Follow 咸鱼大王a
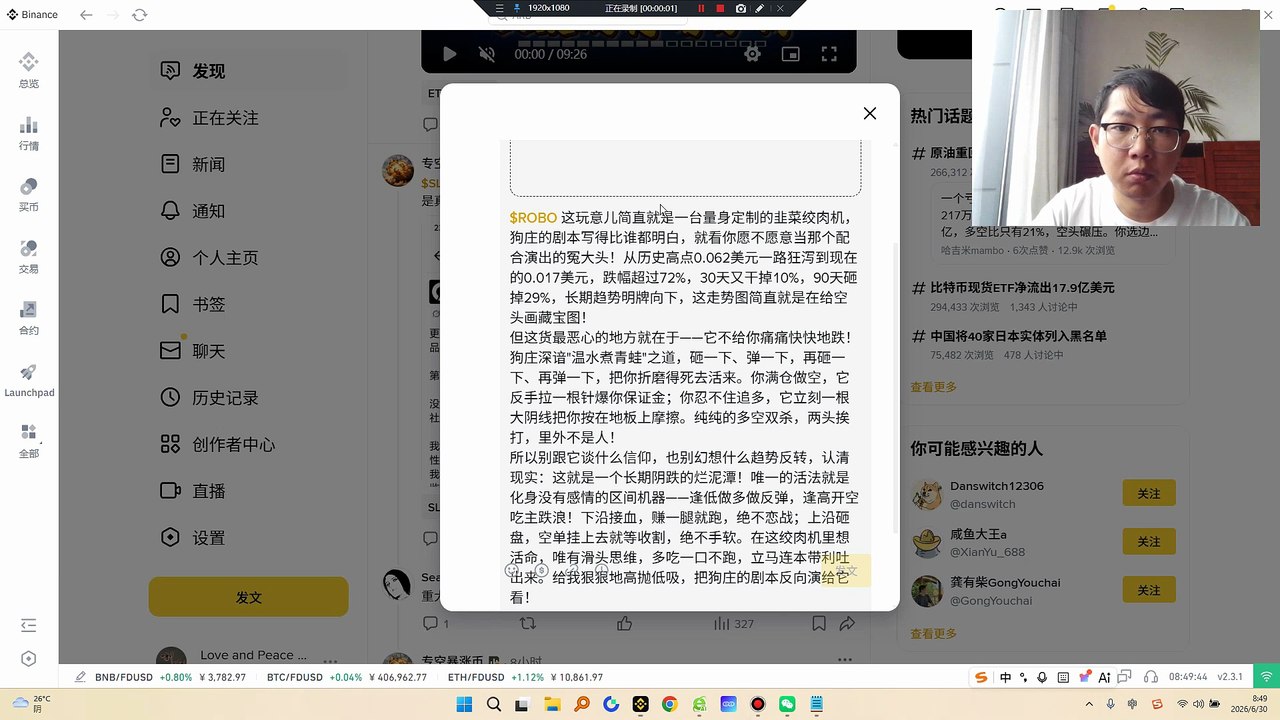Screen dimensions: 1280x720 tap(1149, 542)
